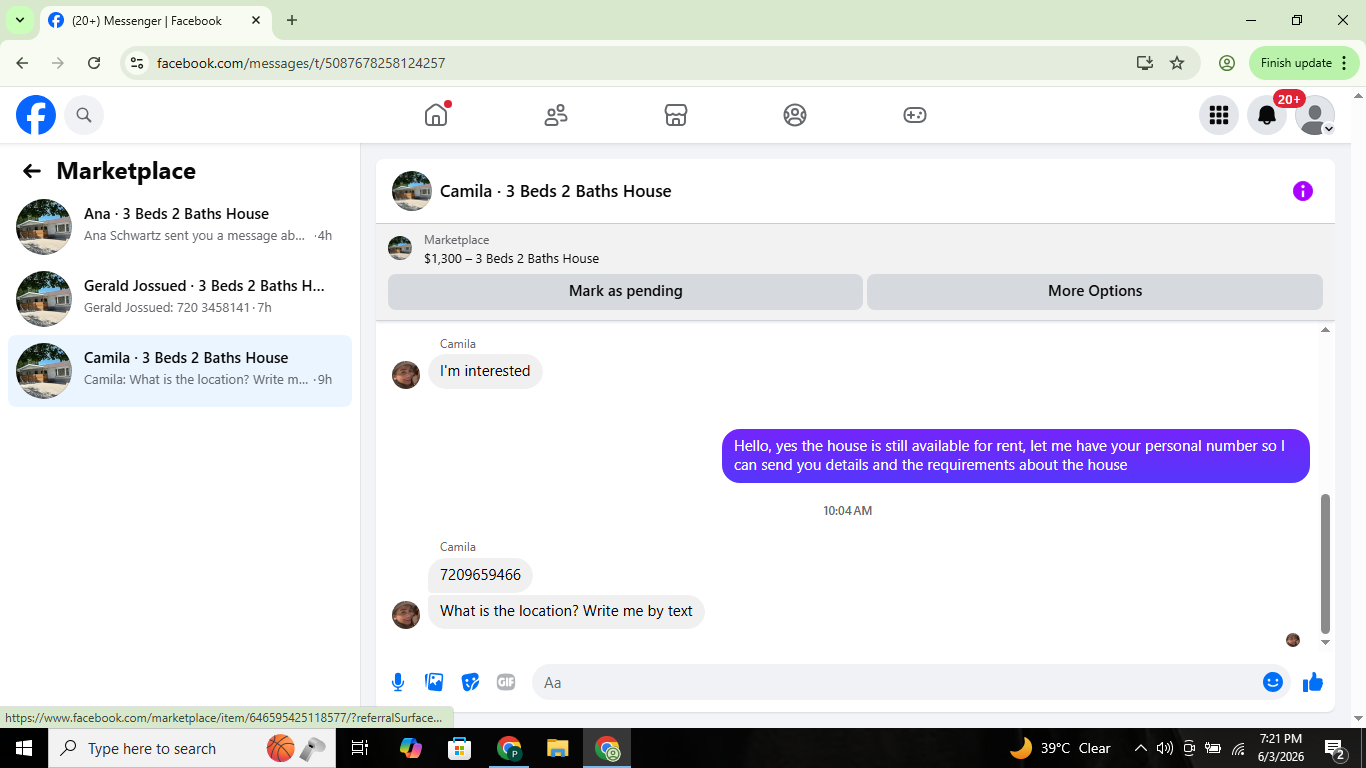Image resolution: width=1366 pixels, height=768 pixels.
Task: Open Task View on the taskbar
Action: click(x=361, y=748)
